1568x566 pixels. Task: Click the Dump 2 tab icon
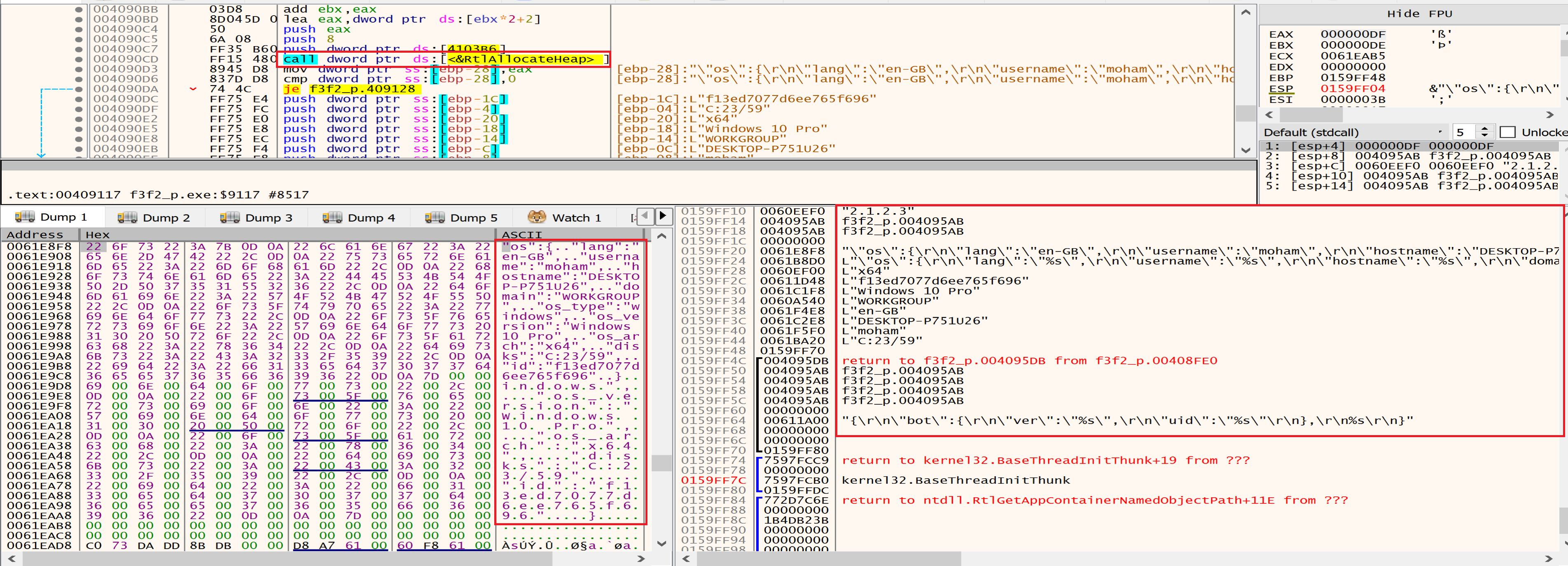point(127,217)
